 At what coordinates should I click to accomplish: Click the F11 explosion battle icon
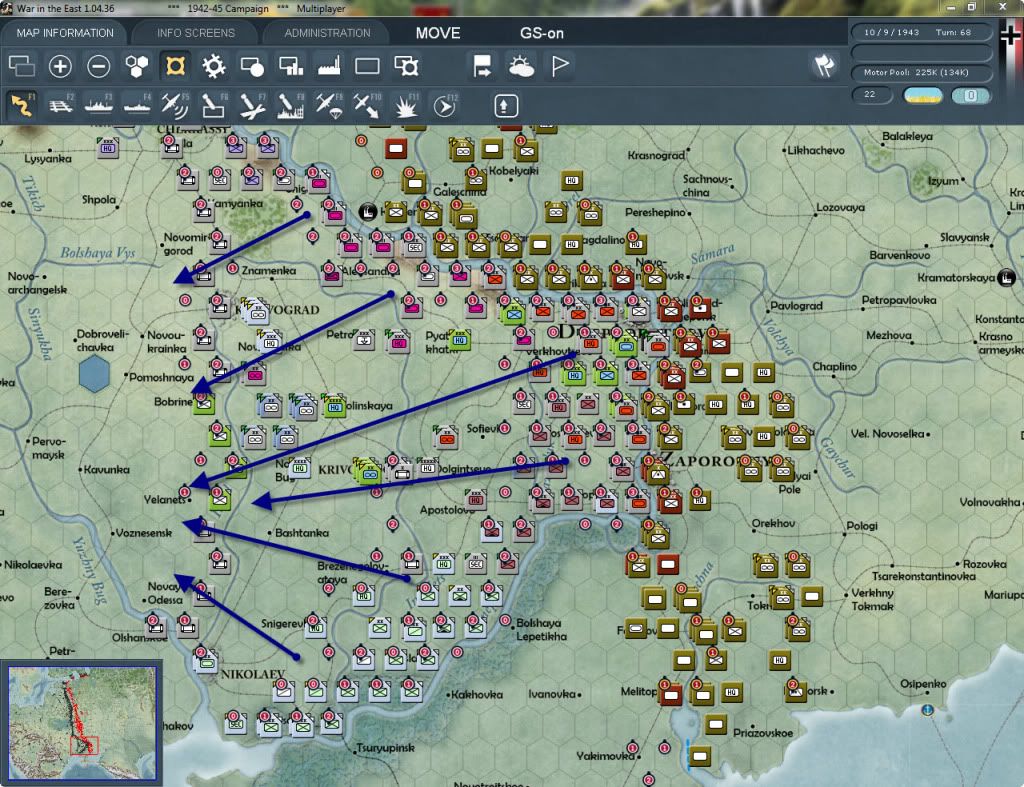click(x=406, y=105)
